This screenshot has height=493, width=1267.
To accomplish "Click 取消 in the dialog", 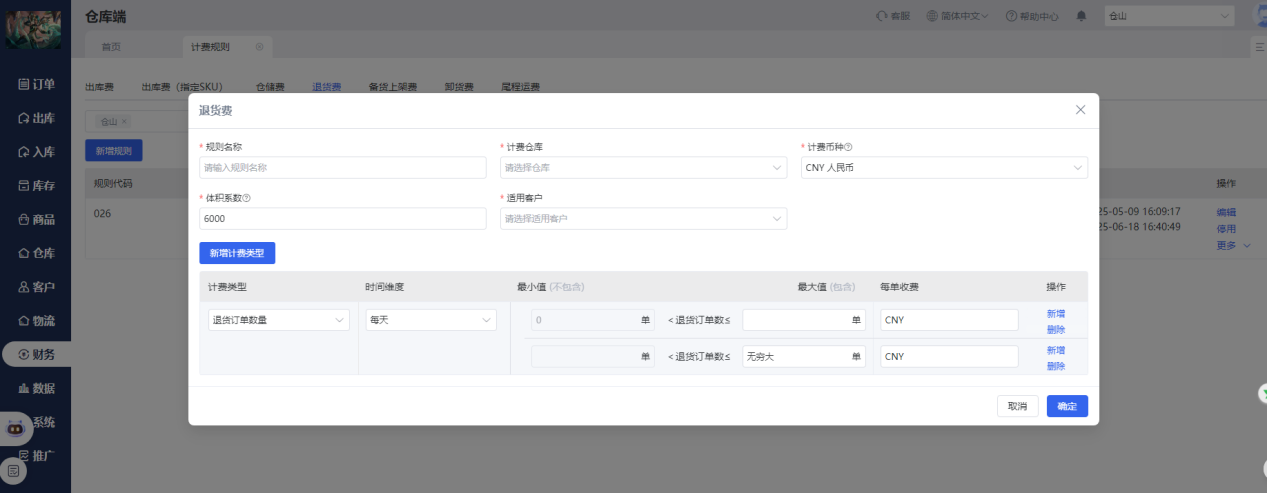I will (x=1017, y=406).
